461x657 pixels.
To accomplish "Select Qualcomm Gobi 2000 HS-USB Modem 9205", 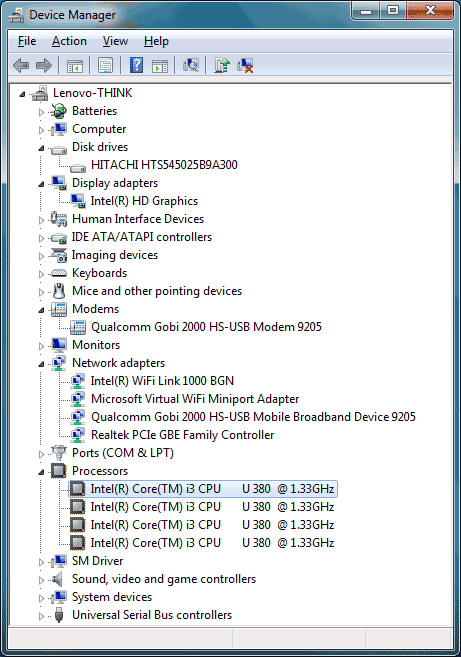I will pos(206,327).
